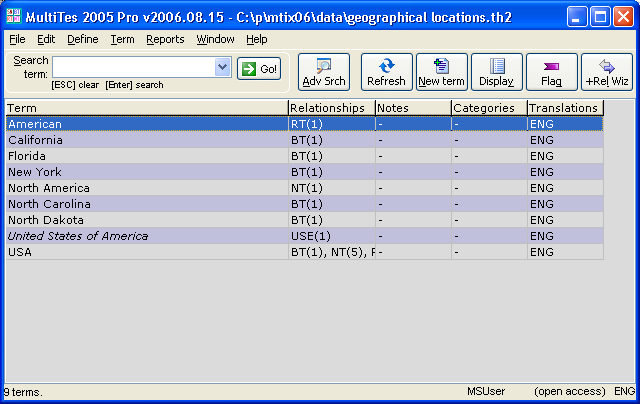The height and width of the screenshot is (404, 640).
Task: Click the Translations column header
Action: 565,108
